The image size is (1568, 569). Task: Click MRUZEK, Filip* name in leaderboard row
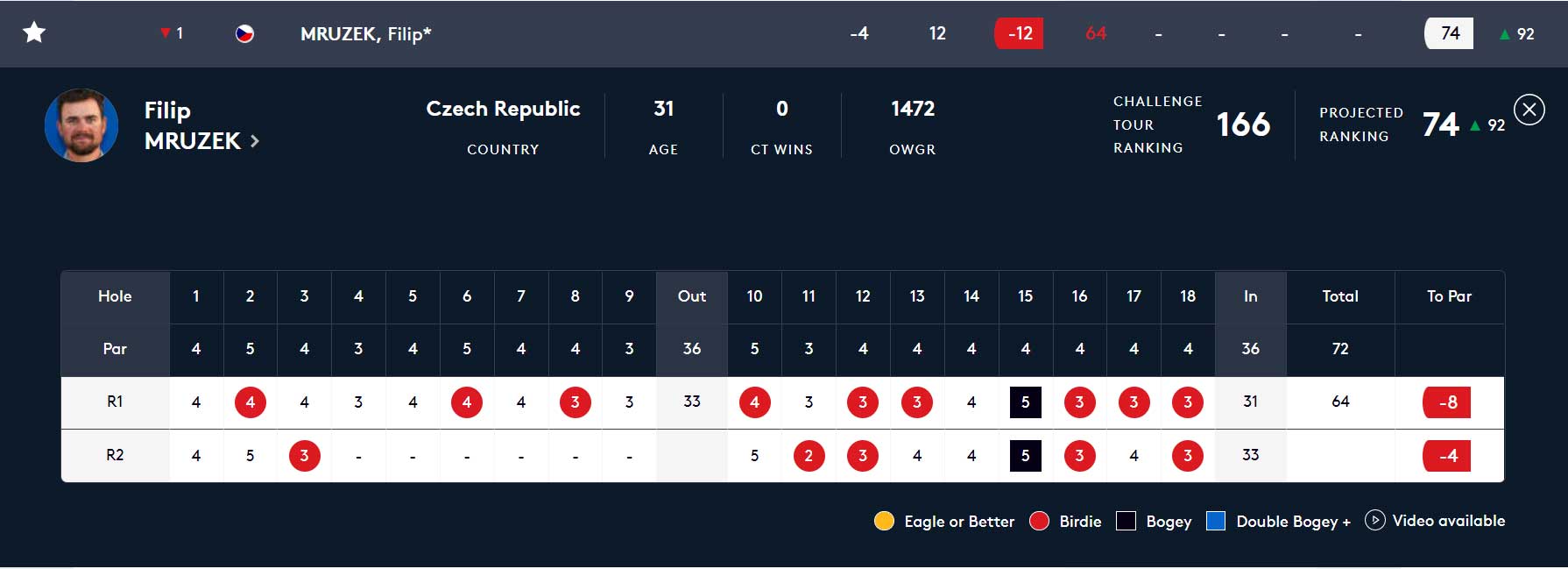tap(365, 34)
